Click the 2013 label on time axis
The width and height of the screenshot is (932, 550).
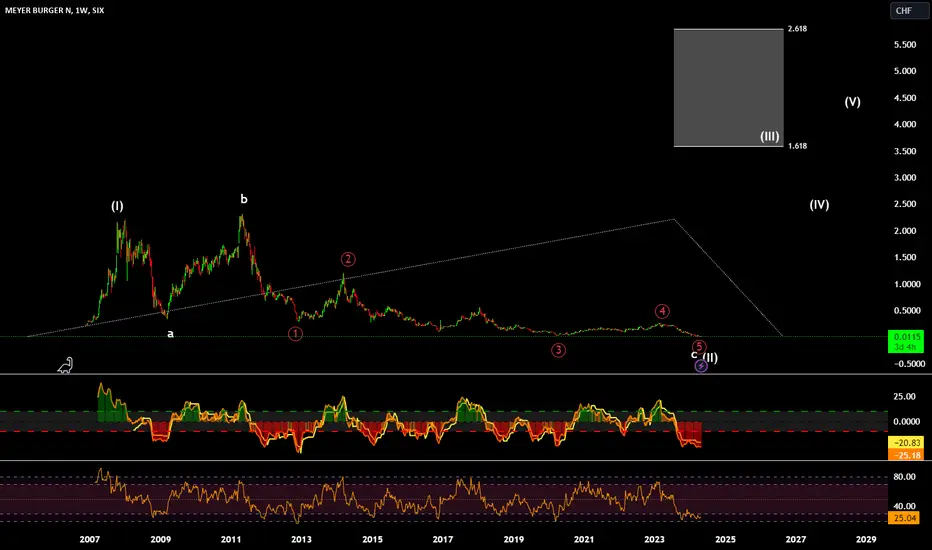click(x=301, y=539)
